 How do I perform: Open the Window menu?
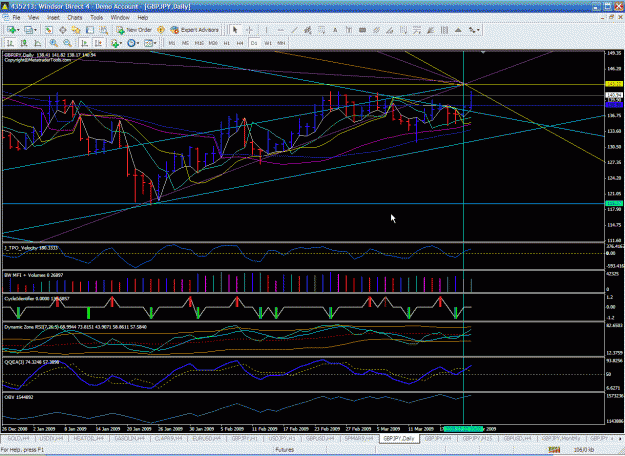pyautogui.click(x=120, y=18)
